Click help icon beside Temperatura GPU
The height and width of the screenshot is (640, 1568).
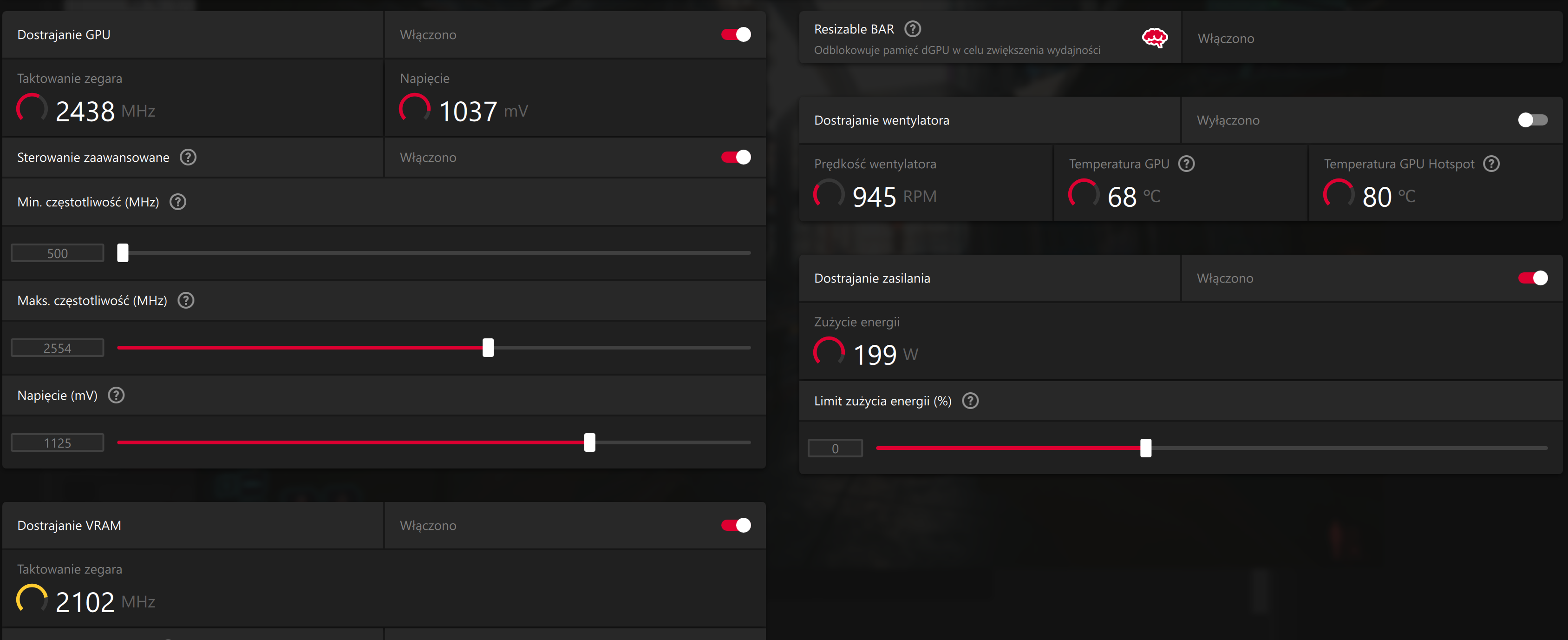[x=1186, y=164]
